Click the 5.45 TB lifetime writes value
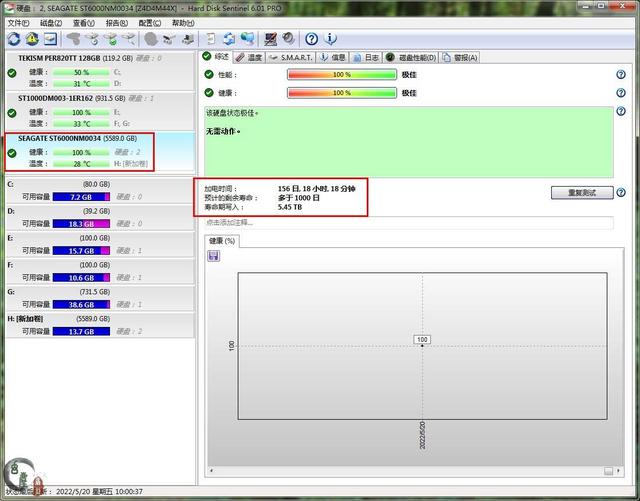The height and width of the screenshot is (501, 640). click(290, 207)
